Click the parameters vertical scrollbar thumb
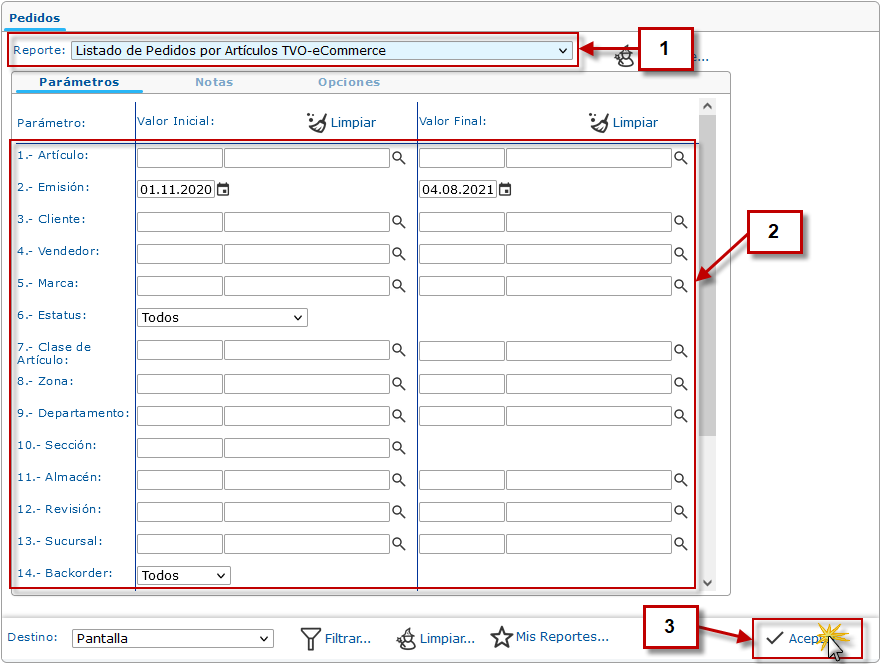This screenshot has height=664, width=881. coord(707,275)
